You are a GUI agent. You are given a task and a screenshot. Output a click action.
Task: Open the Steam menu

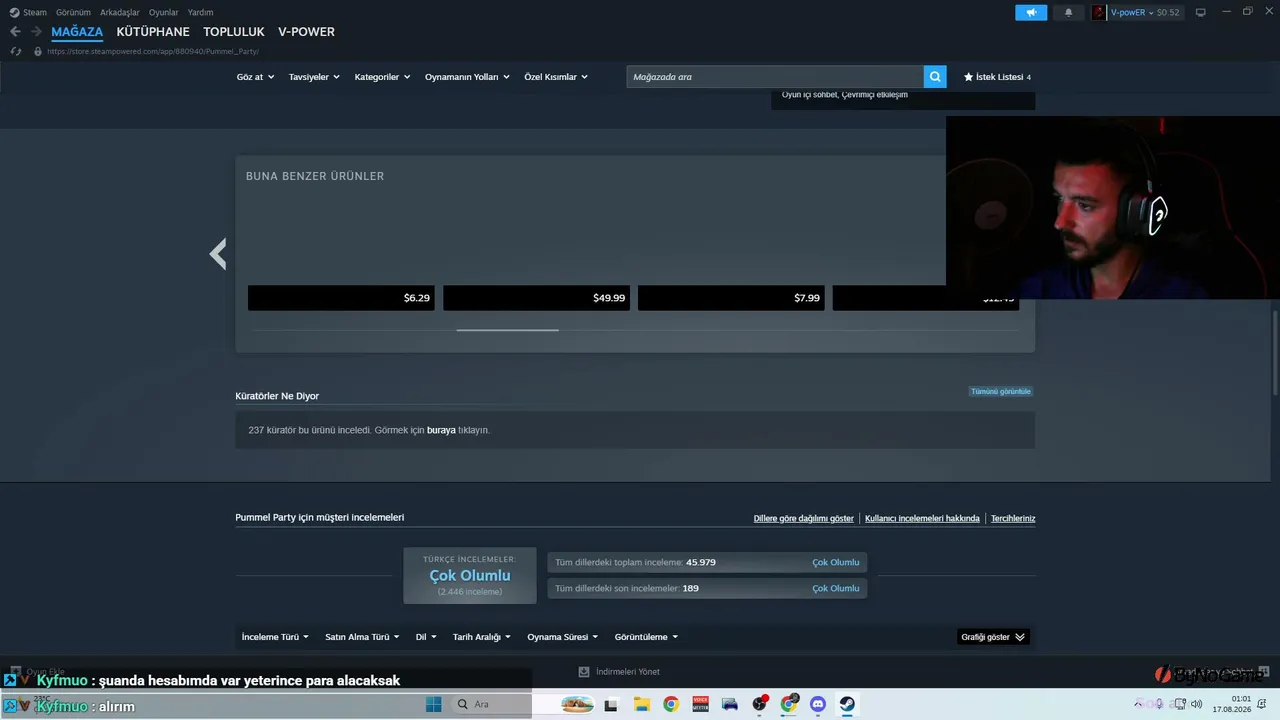click(35, 12)
